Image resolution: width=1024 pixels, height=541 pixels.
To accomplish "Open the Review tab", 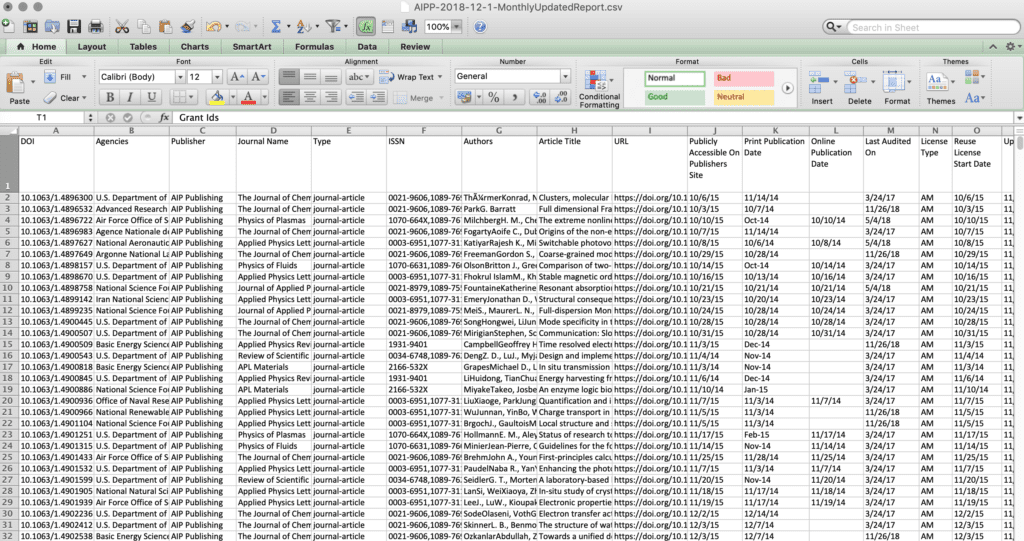I will click(415, 47).
